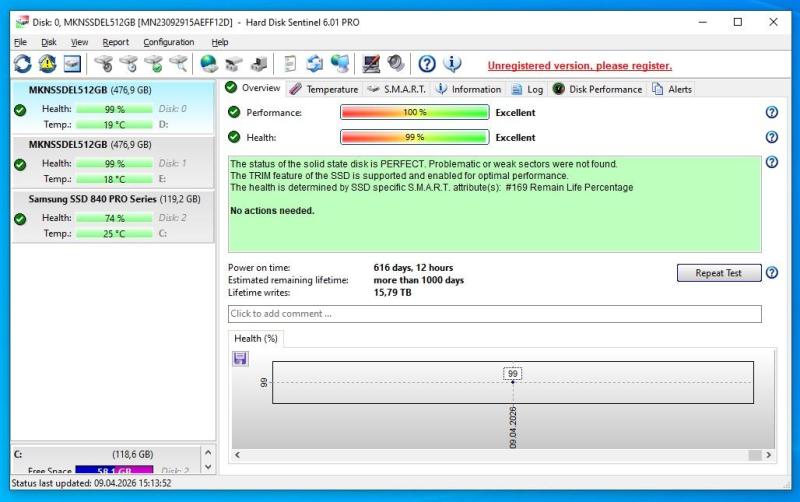Click the computer-with-drive toolbar icon
The height and width of the screenshot is (502, 800).
[259, 64]
